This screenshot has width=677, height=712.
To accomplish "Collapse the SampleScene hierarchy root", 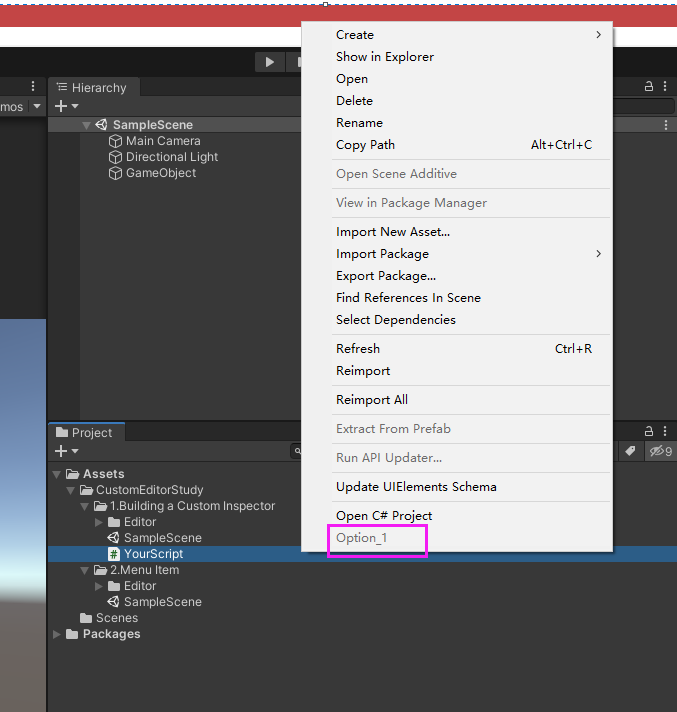I will (86, 125).
